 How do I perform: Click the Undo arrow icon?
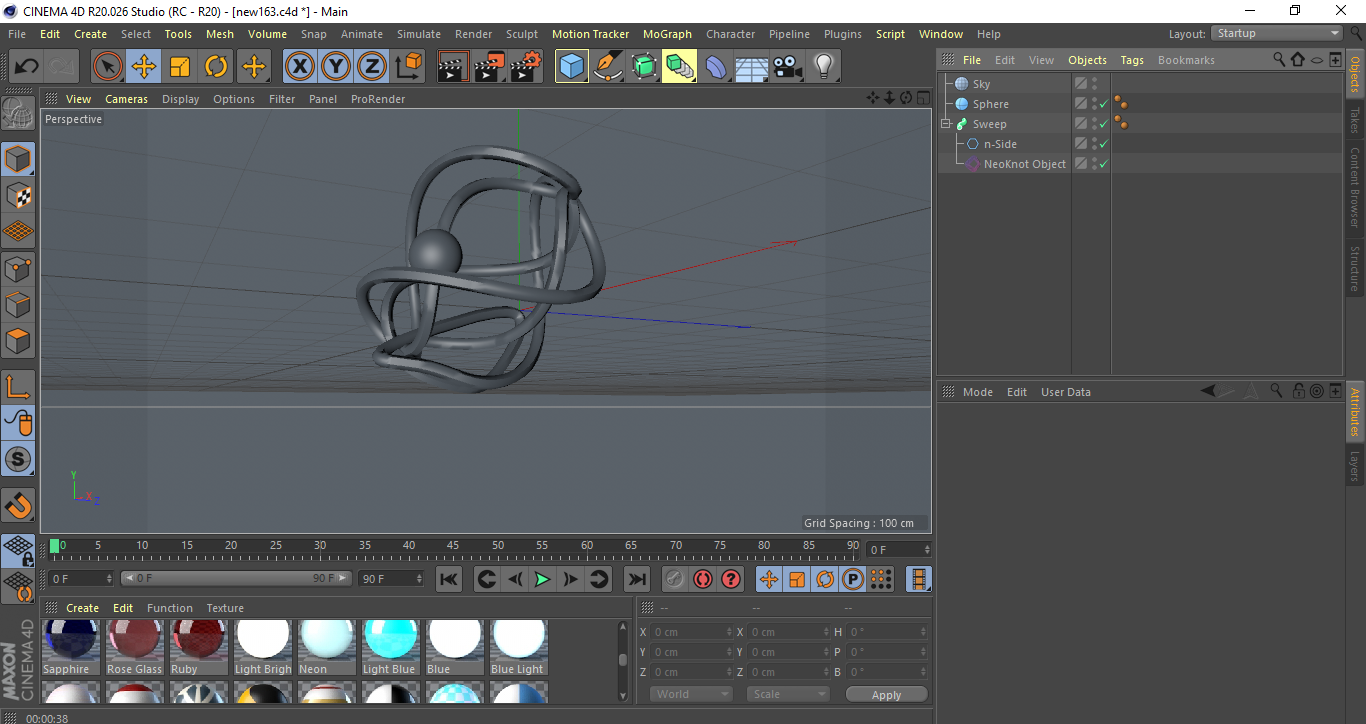pyautogui.click(x=26, y=67)
